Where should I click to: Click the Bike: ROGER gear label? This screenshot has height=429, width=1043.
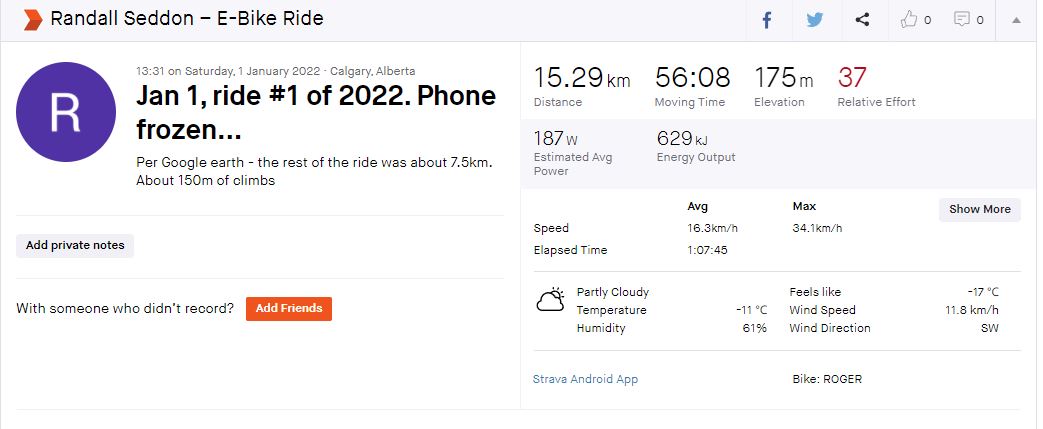tap(825, 379)
